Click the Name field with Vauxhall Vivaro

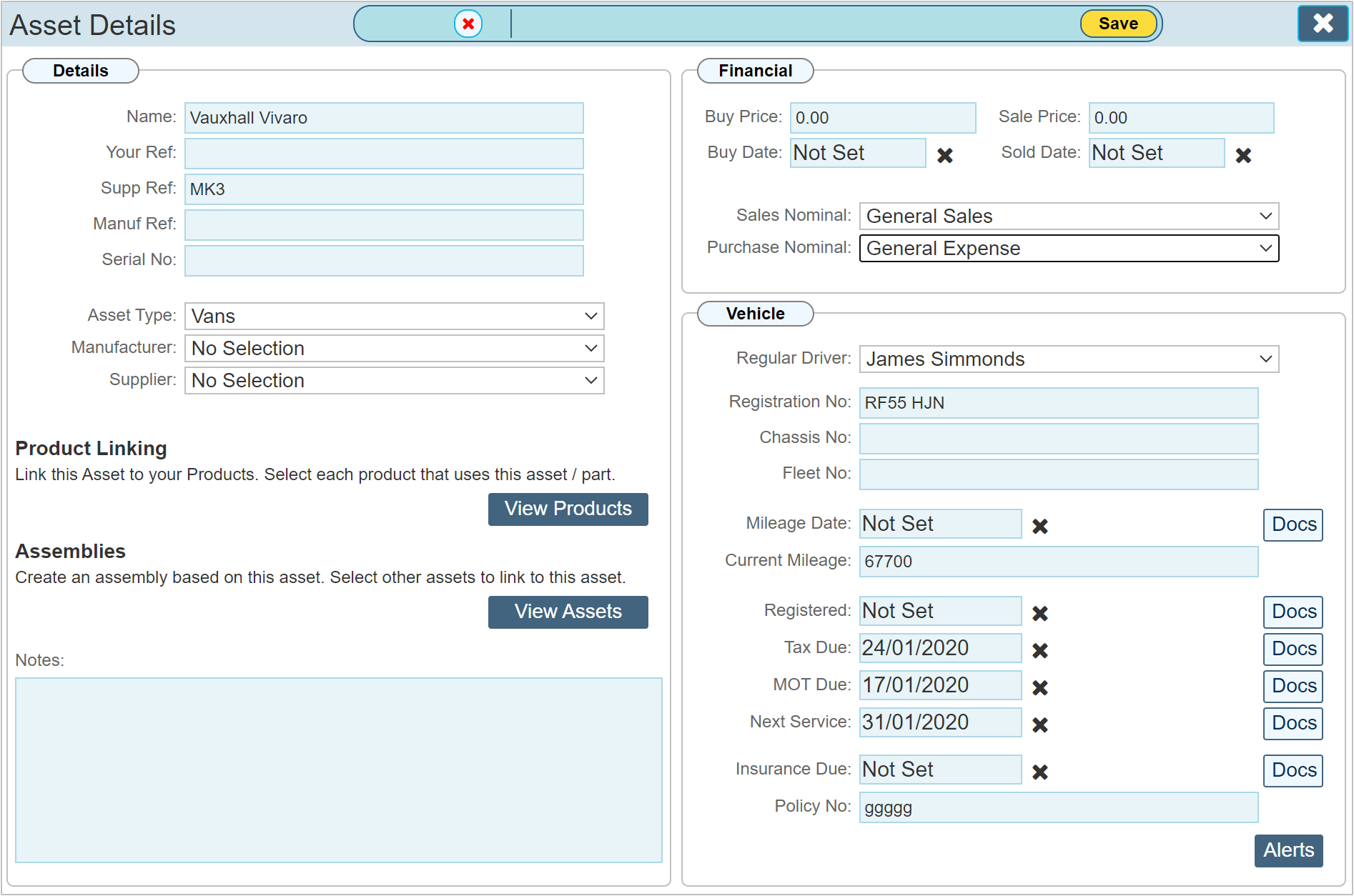[384, 118]
